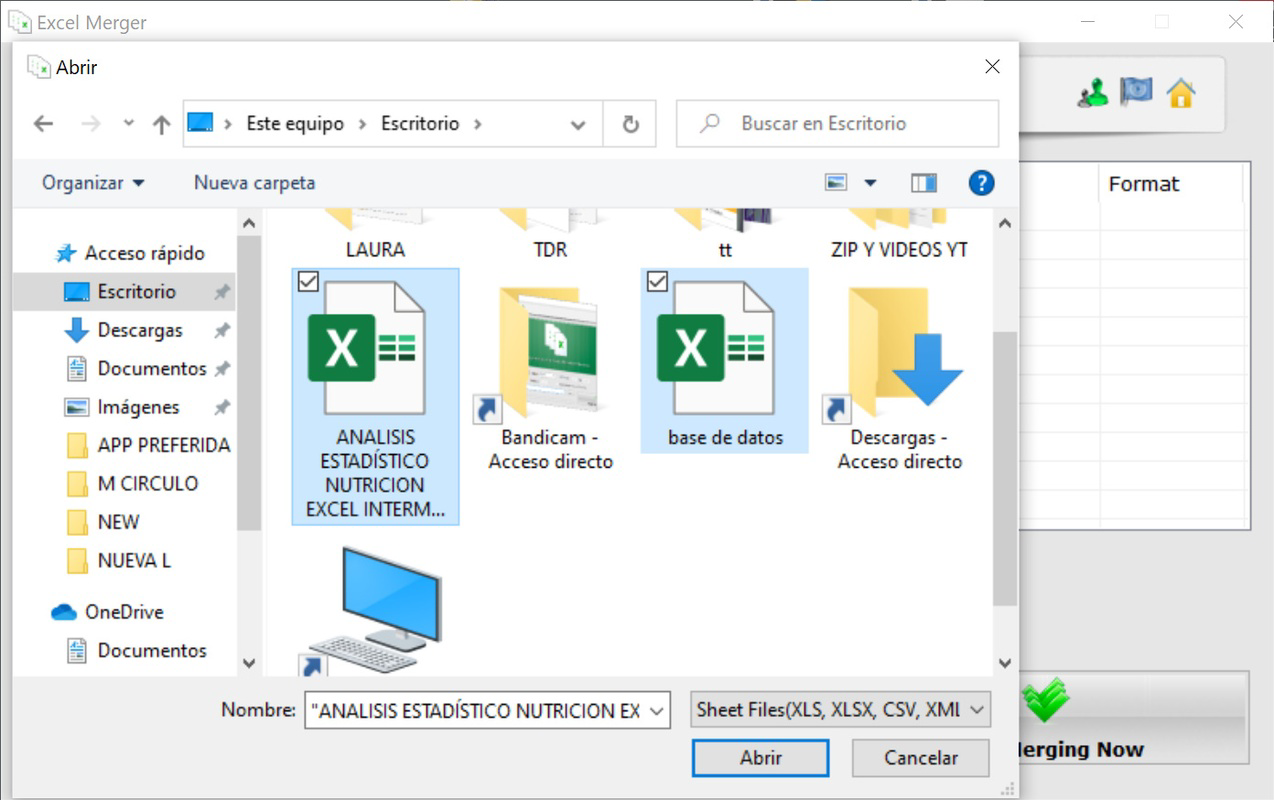This screenshot has width=1274, height=800.
Task: Select the ANALISIS ESTADÍSTICO Excel file icon
Action: click(366, 348)
